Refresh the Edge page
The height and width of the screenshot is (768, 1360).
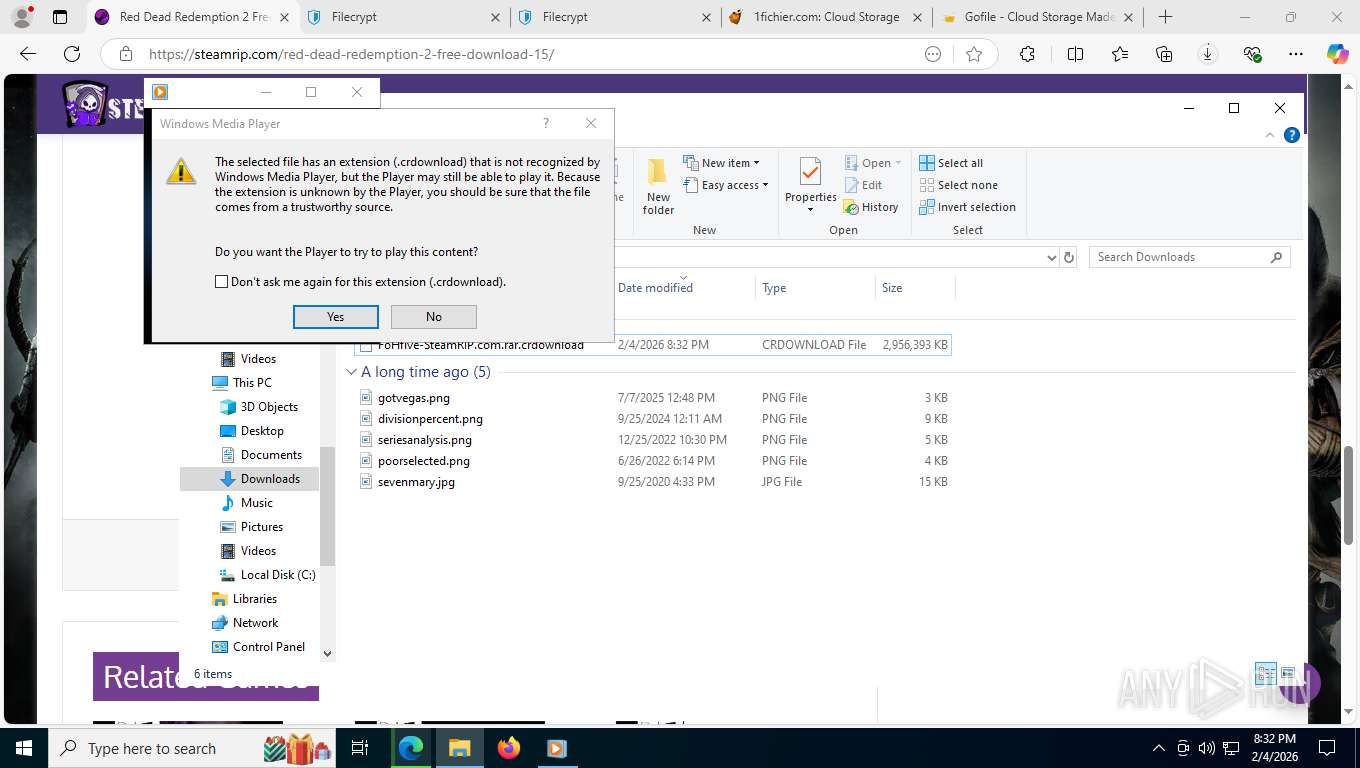tap(72, 54)
